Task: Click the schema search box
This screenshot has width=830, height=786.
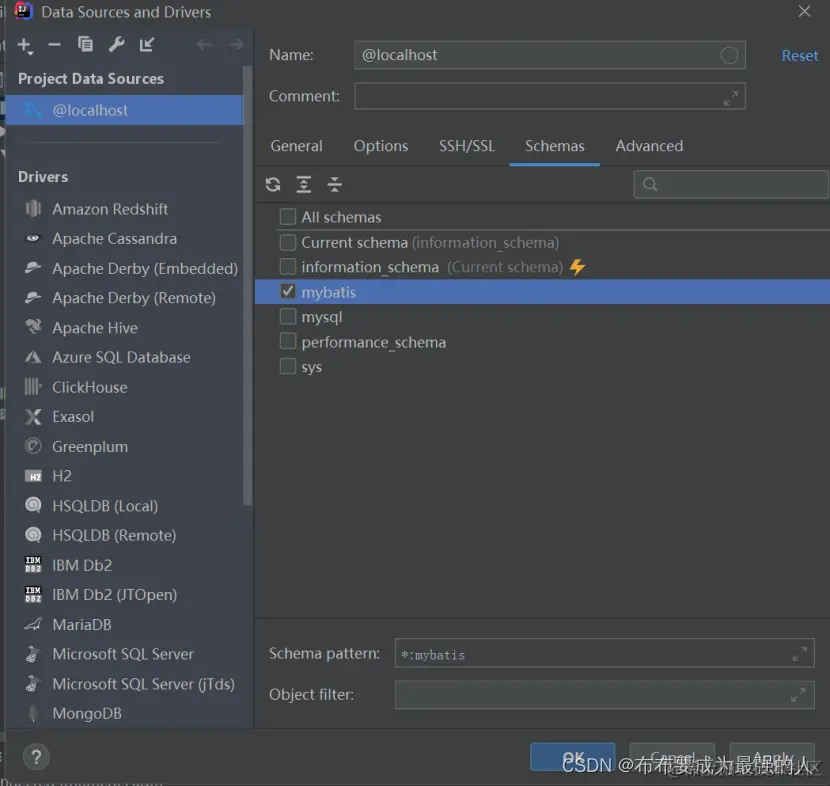Action: point(730,184)
